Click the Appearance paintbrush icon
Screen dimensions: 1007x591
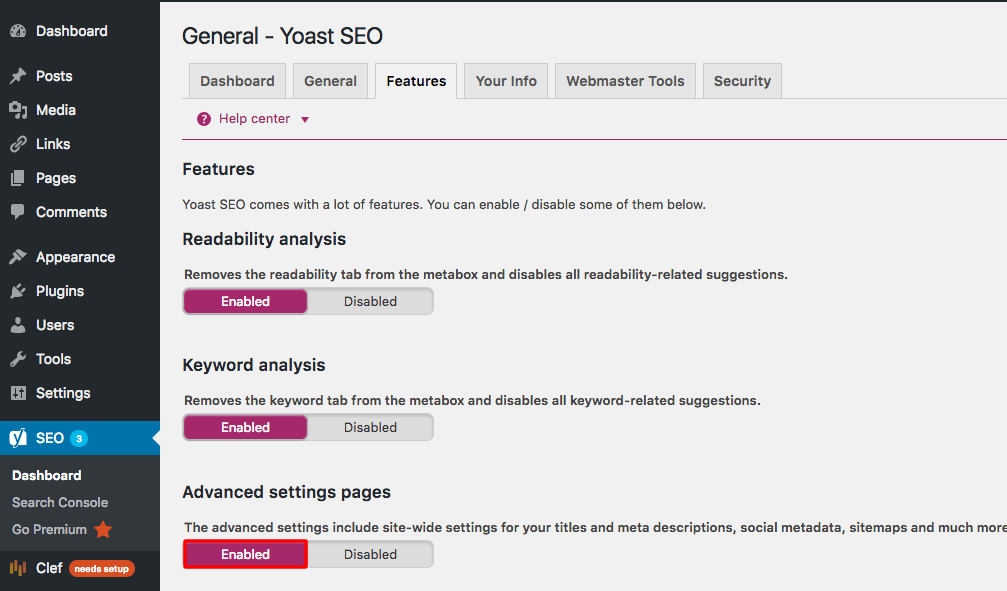[18, 257]
